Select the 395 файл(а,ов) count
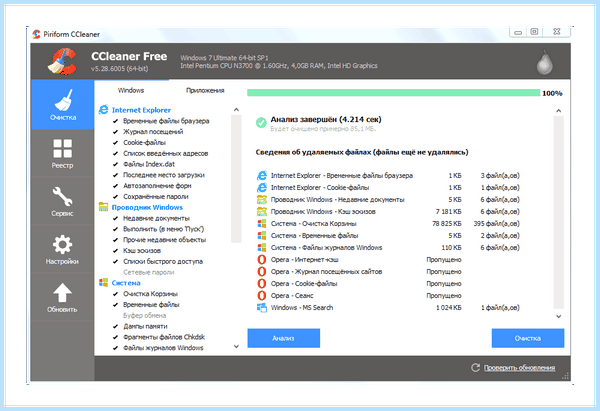Screen dimensions: 600x411 pyautogui.click(x=497, y=223)
